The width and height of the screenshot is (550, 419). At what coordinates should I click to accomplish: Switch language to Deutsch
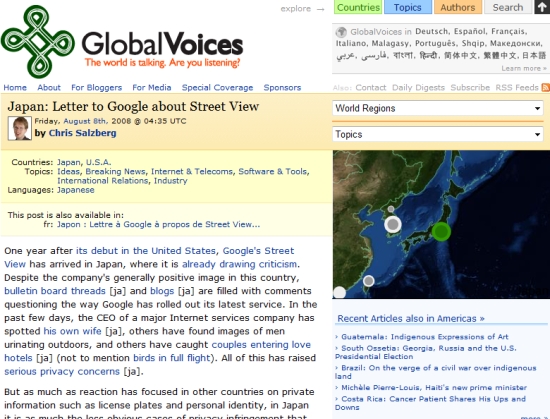(x=431, y=31)
